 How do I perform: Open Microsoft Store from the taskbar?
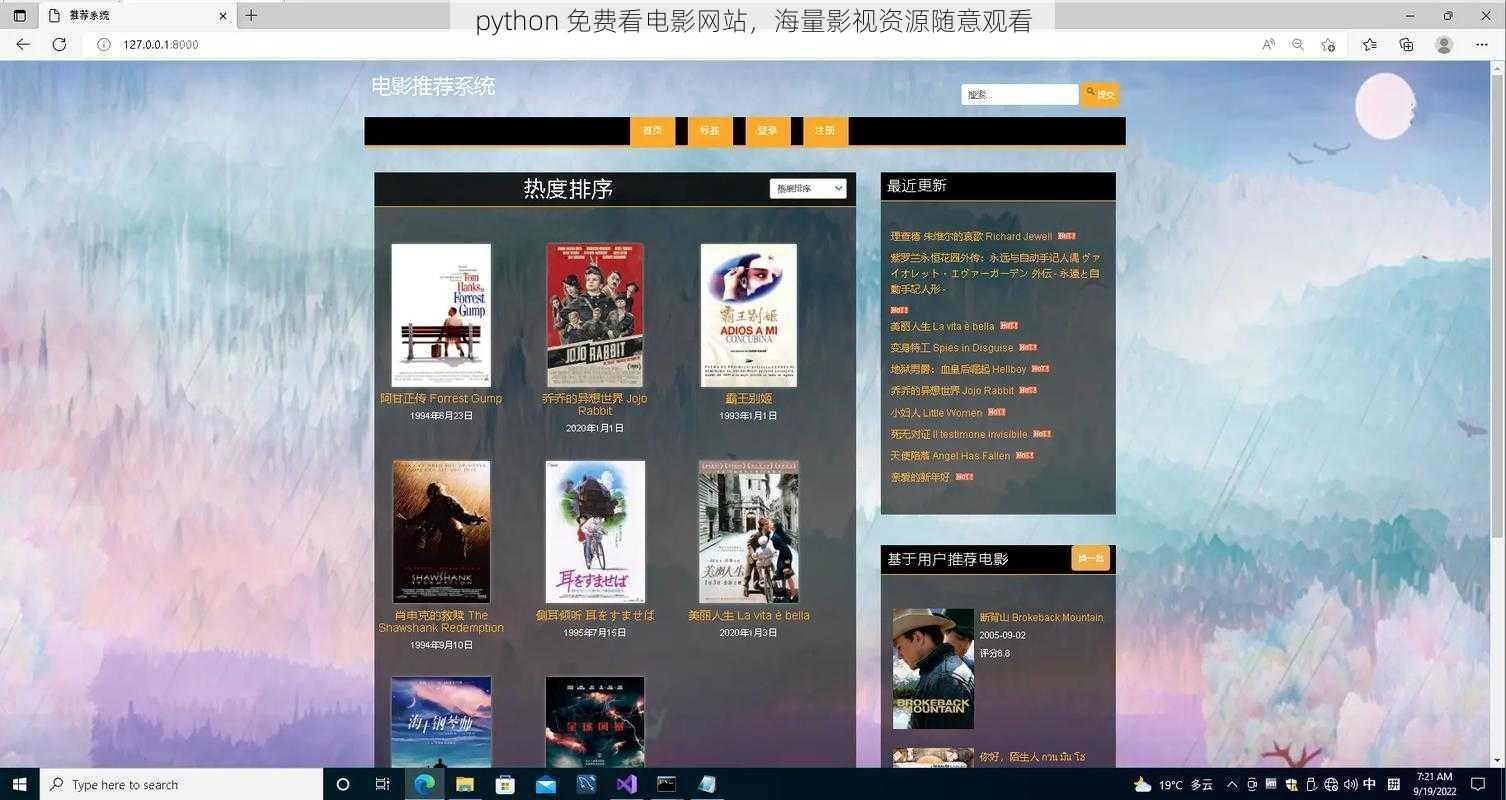click(505, 784)
